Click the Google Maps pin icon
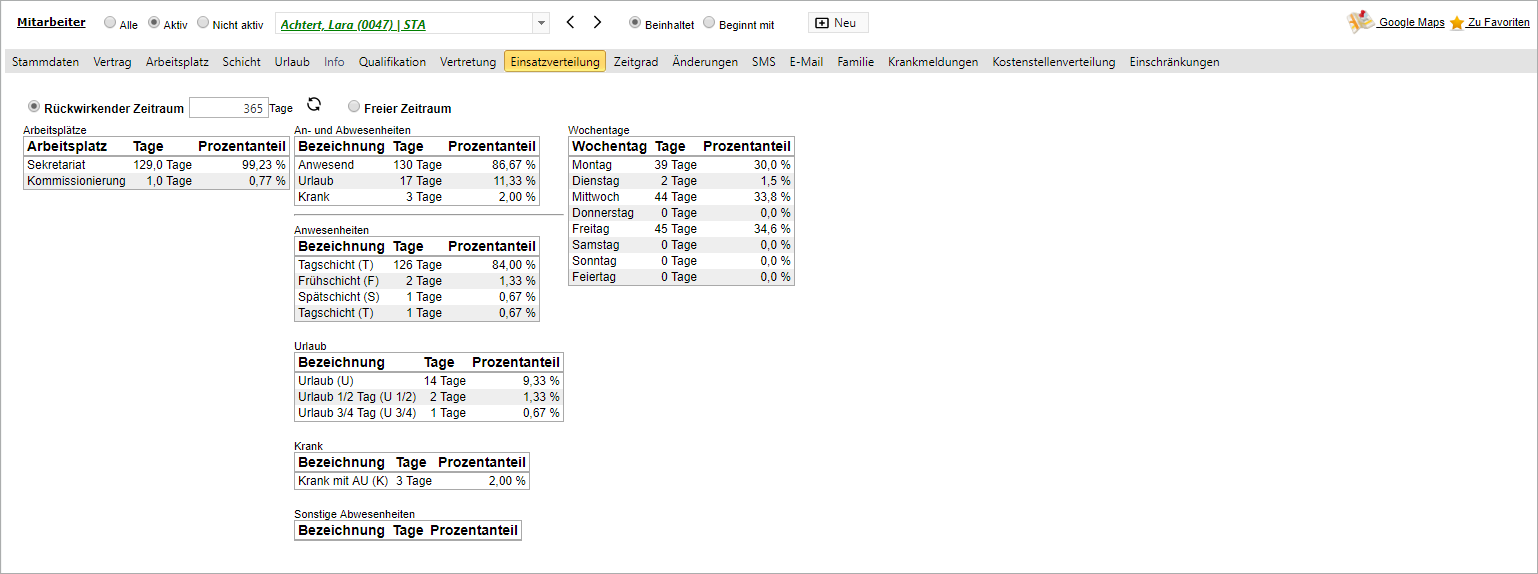1538x574 pixels. click(x=1360, y=22)
